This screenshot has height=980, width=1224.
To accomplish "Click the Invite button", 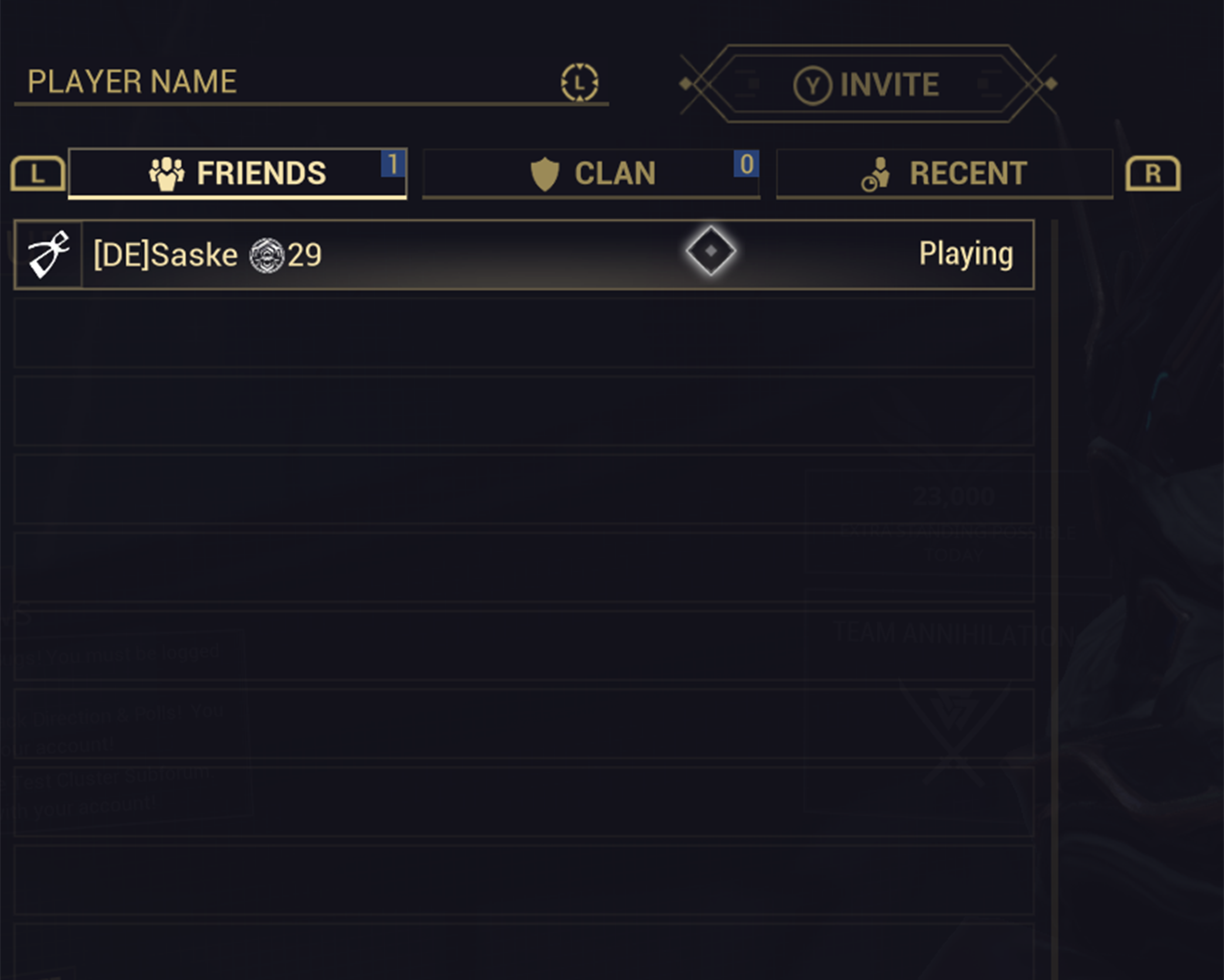I will [x=868, y=84].
